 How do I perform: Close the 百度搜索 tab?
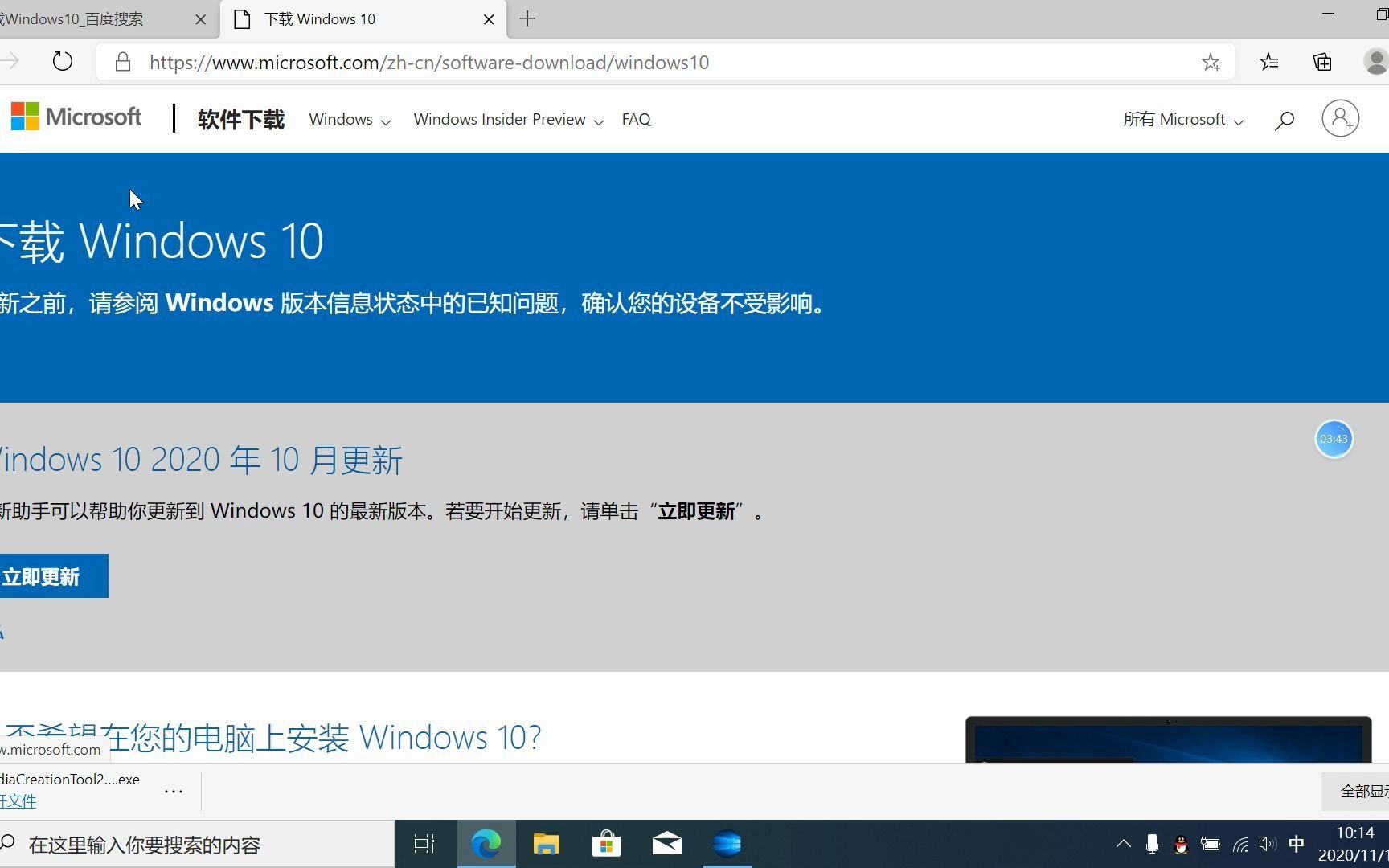pos(201,19)
